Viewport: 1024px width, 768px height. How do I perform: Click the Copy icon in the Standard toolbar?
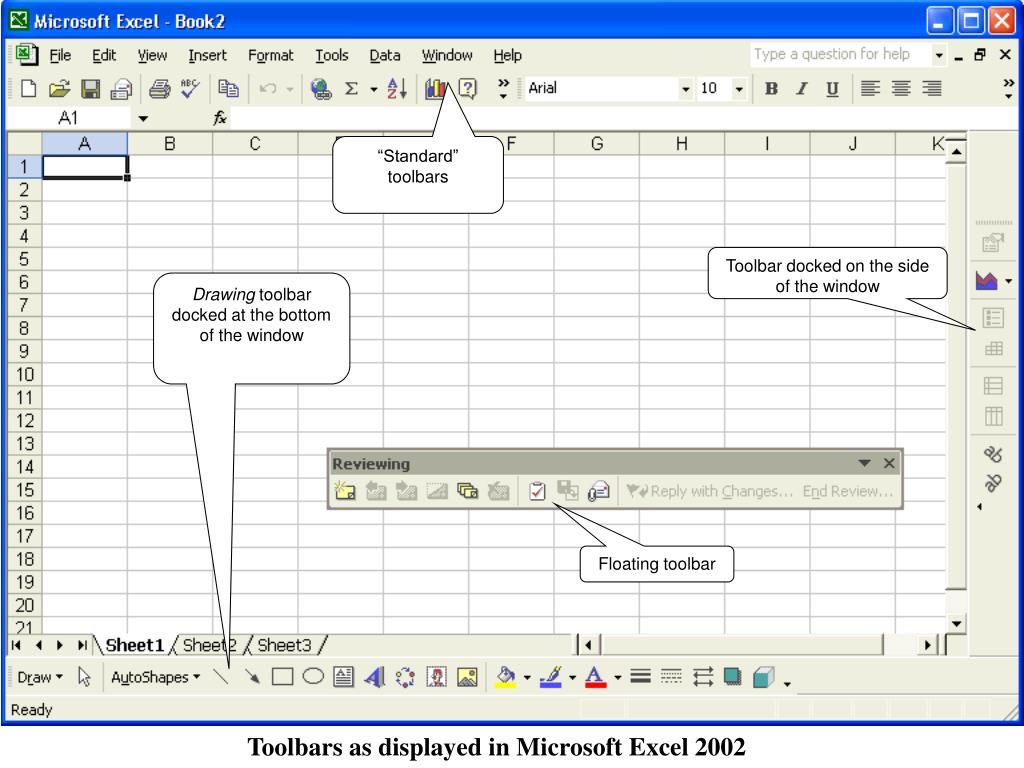click(x=228, y=88)
